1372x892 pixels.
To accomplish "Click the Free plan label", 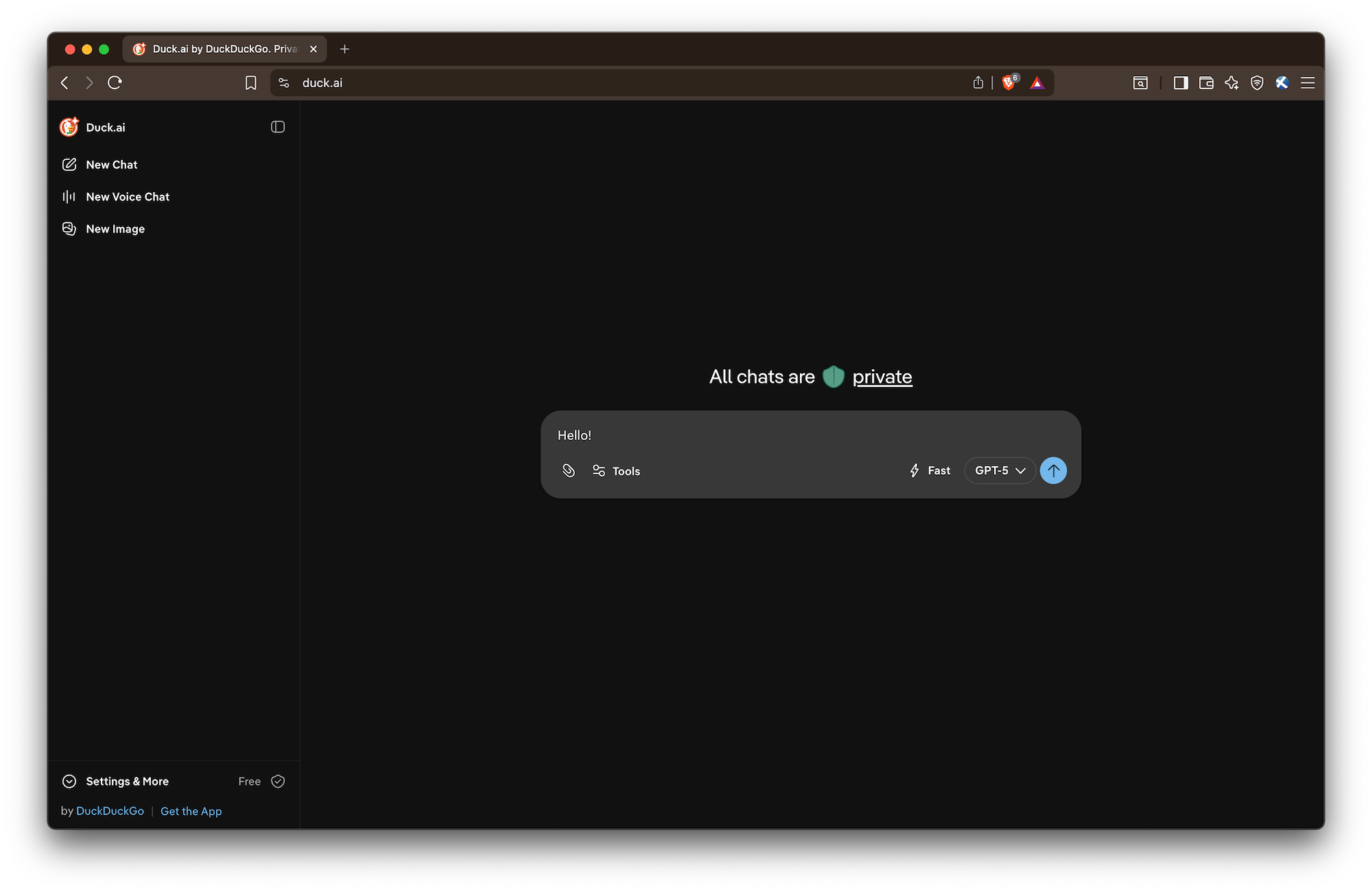I will (x=250, y=782).
